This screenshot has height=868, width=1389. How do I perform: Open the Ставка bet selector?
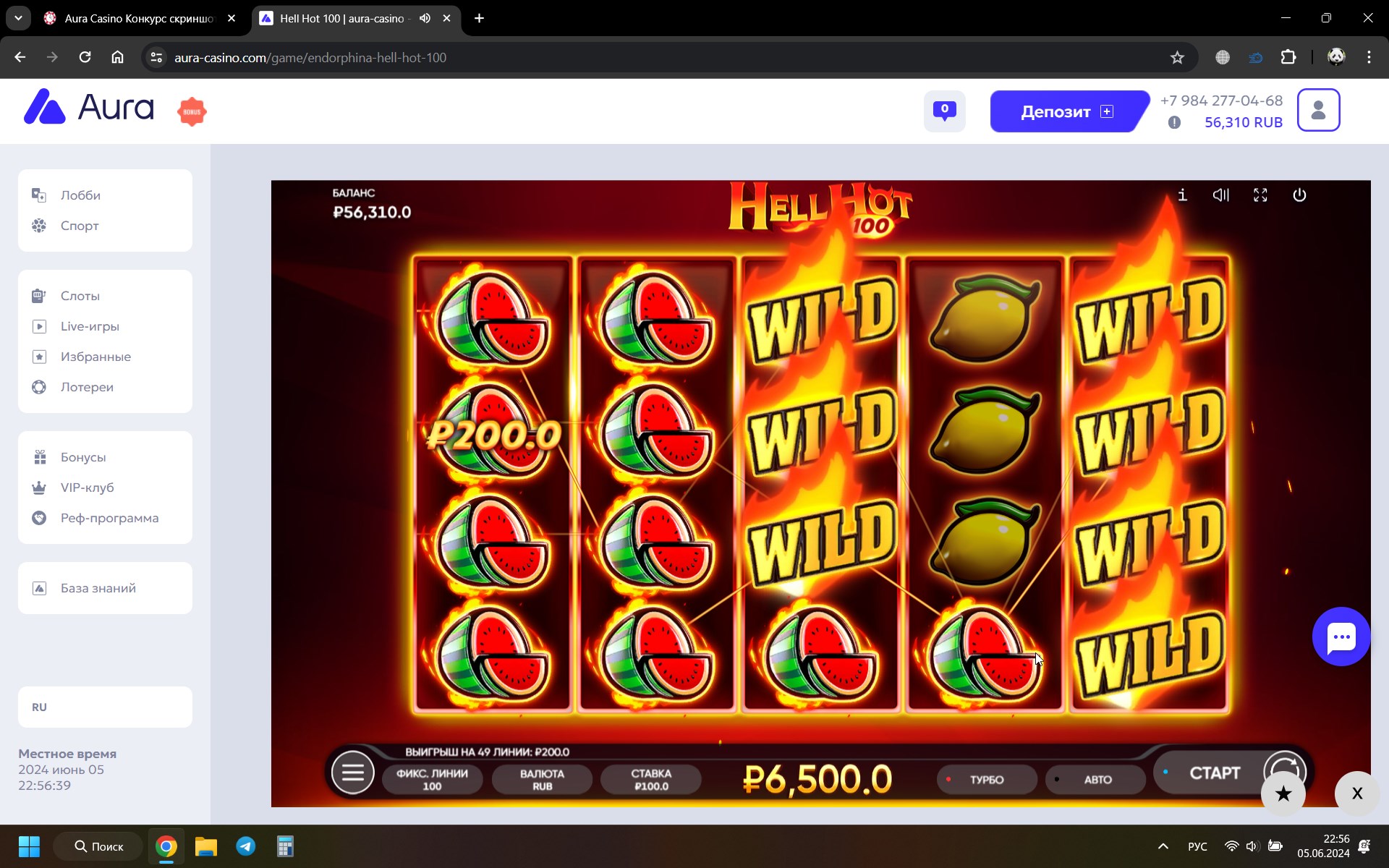[651, 780]
